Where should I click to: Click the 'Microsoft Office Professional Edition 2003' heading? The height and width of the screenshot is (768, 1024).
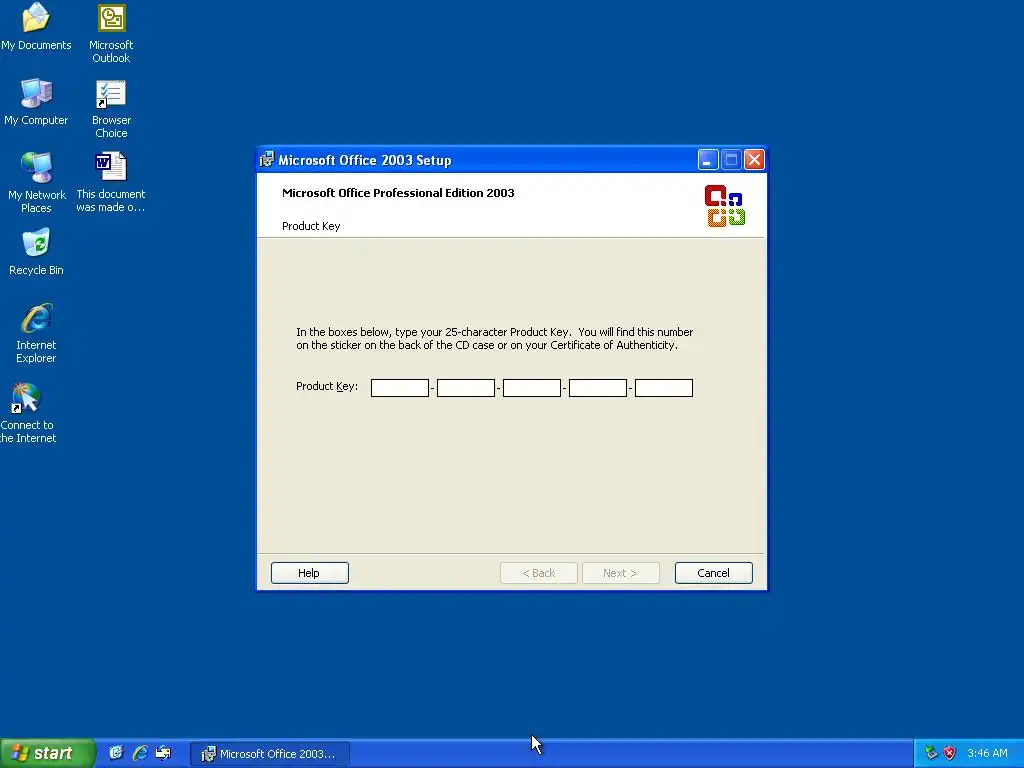[398, 193]
